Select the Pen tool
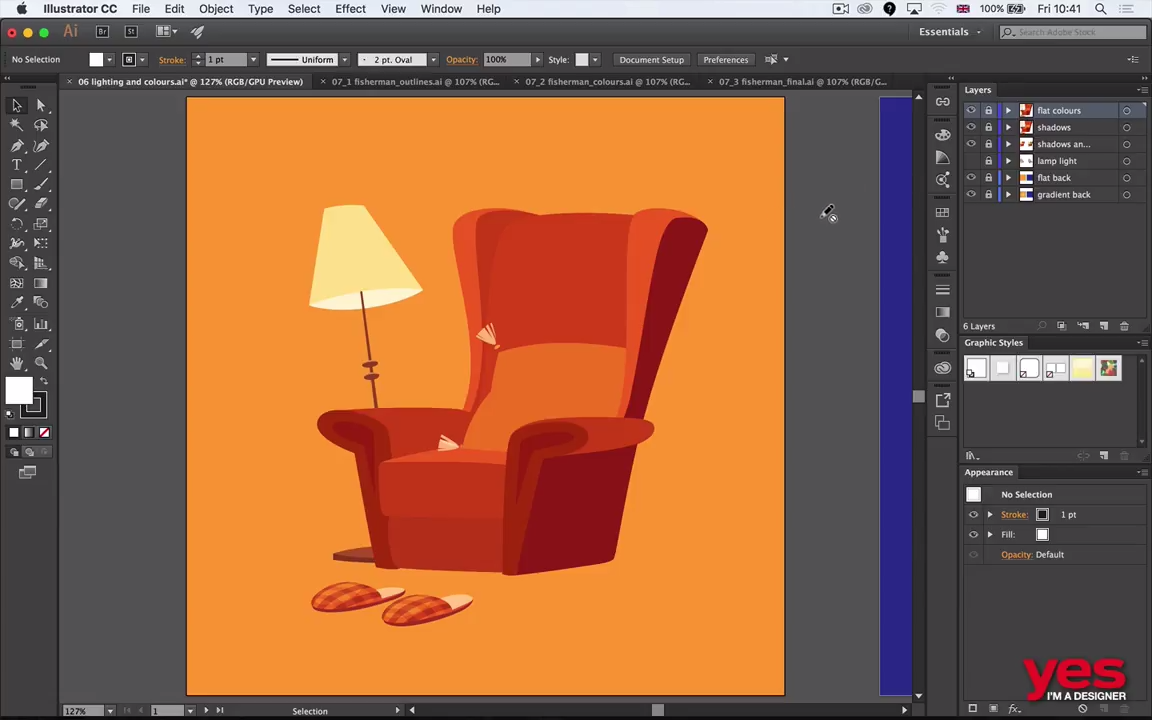The width and height of the screenshot is (1152, 720). (16, 145)
